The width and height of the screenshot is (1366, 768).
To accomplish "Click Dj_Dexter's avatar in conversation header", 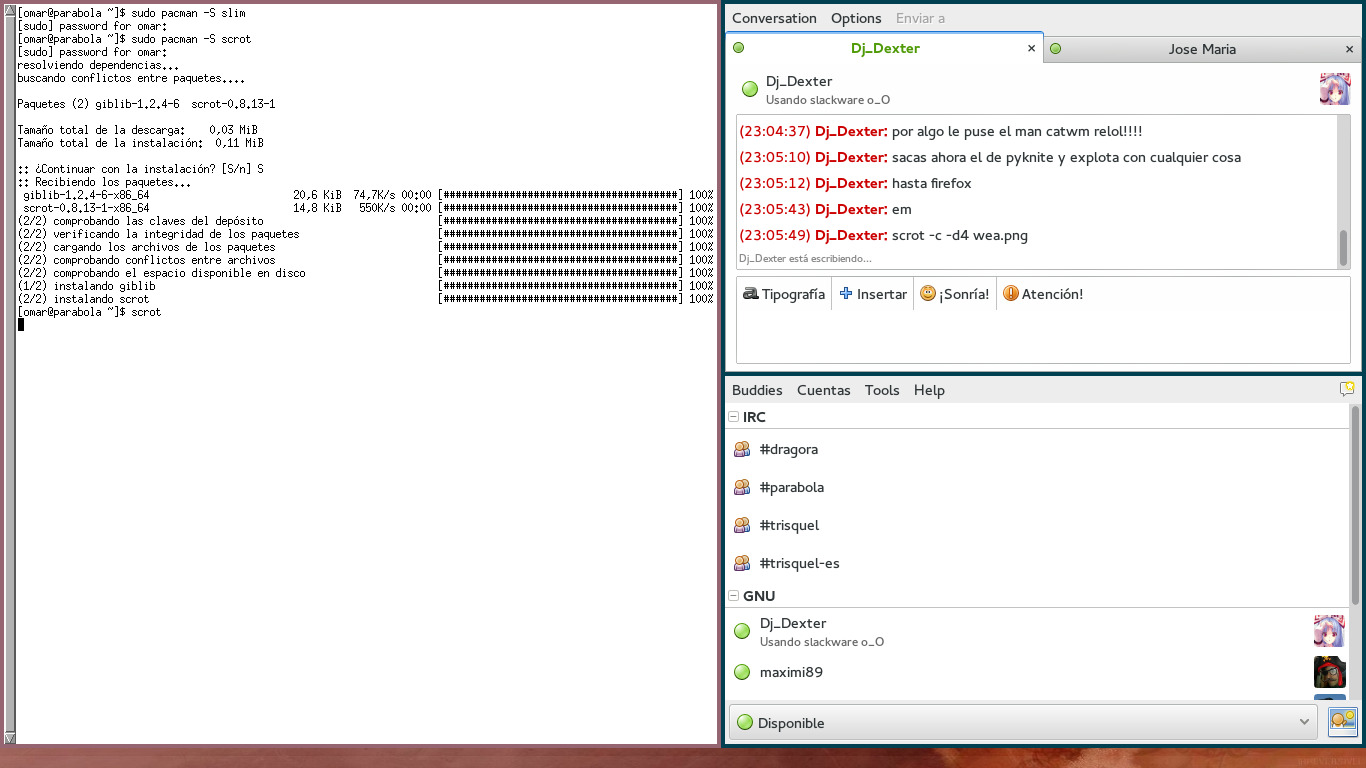I will [x=1335, y=89].
